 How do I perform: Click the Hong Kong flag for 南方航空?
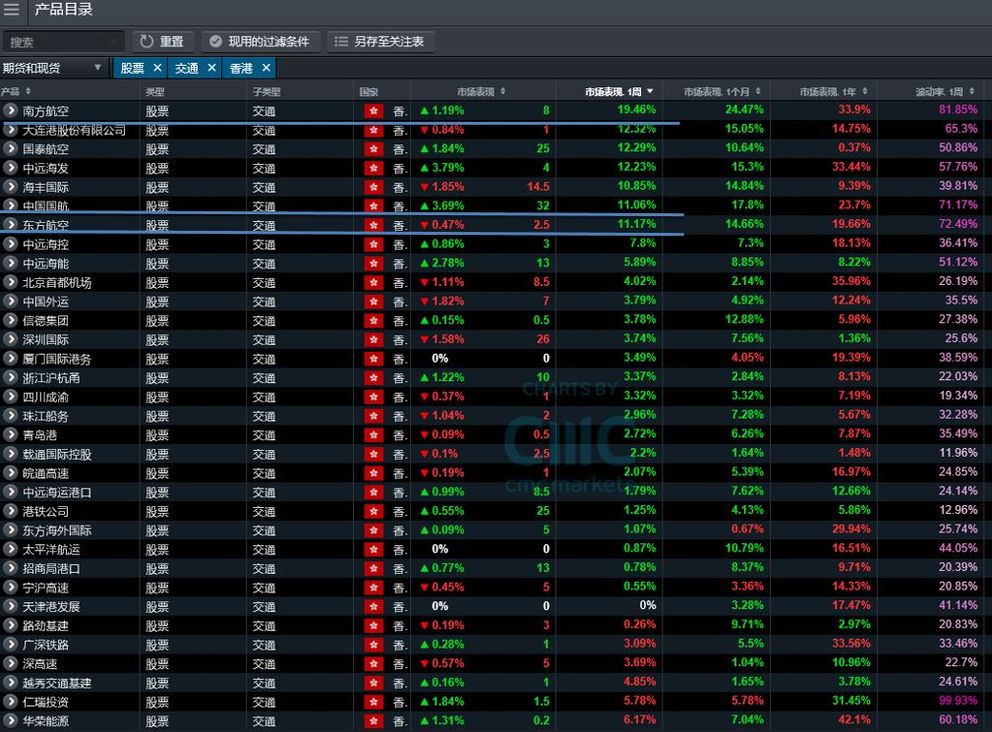pyautogui.click(x=373, y=111)
